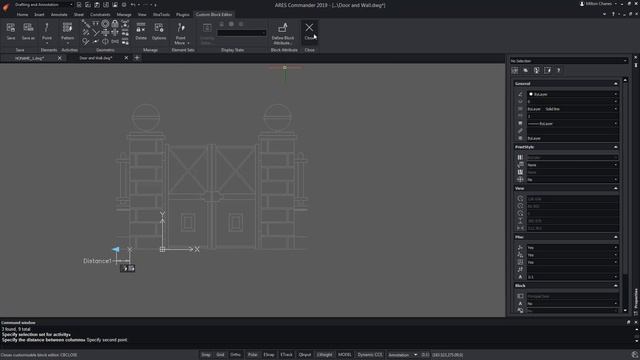Viewport: 640px width, 360px height.
Task: Toggle LWeight display in status bar
Action: [324, 355]
